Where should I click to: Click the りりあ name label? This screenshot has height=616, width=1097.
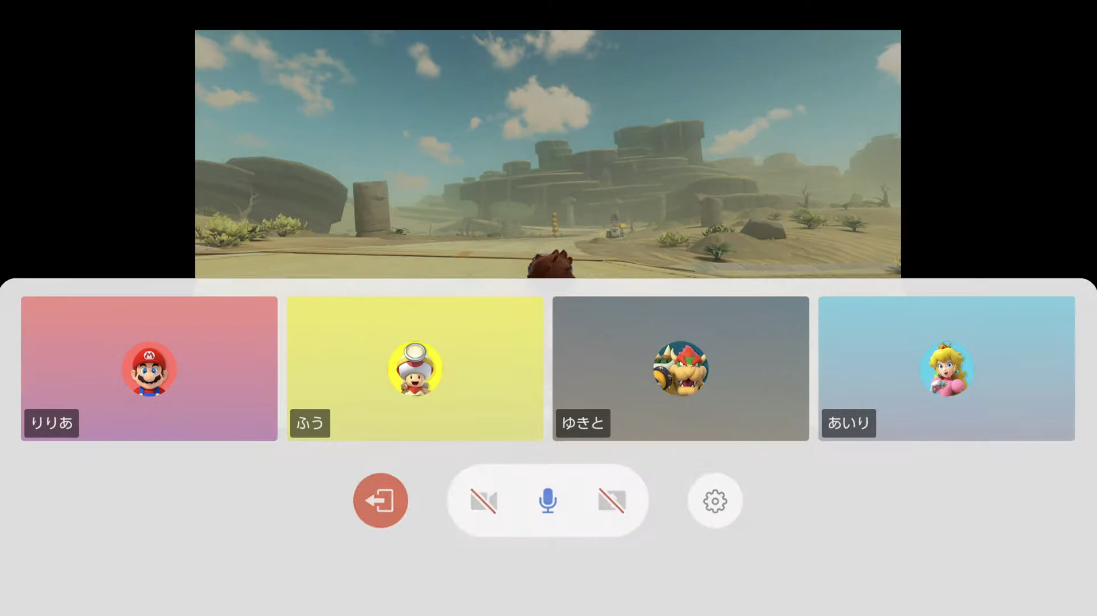tap(52, 424)
